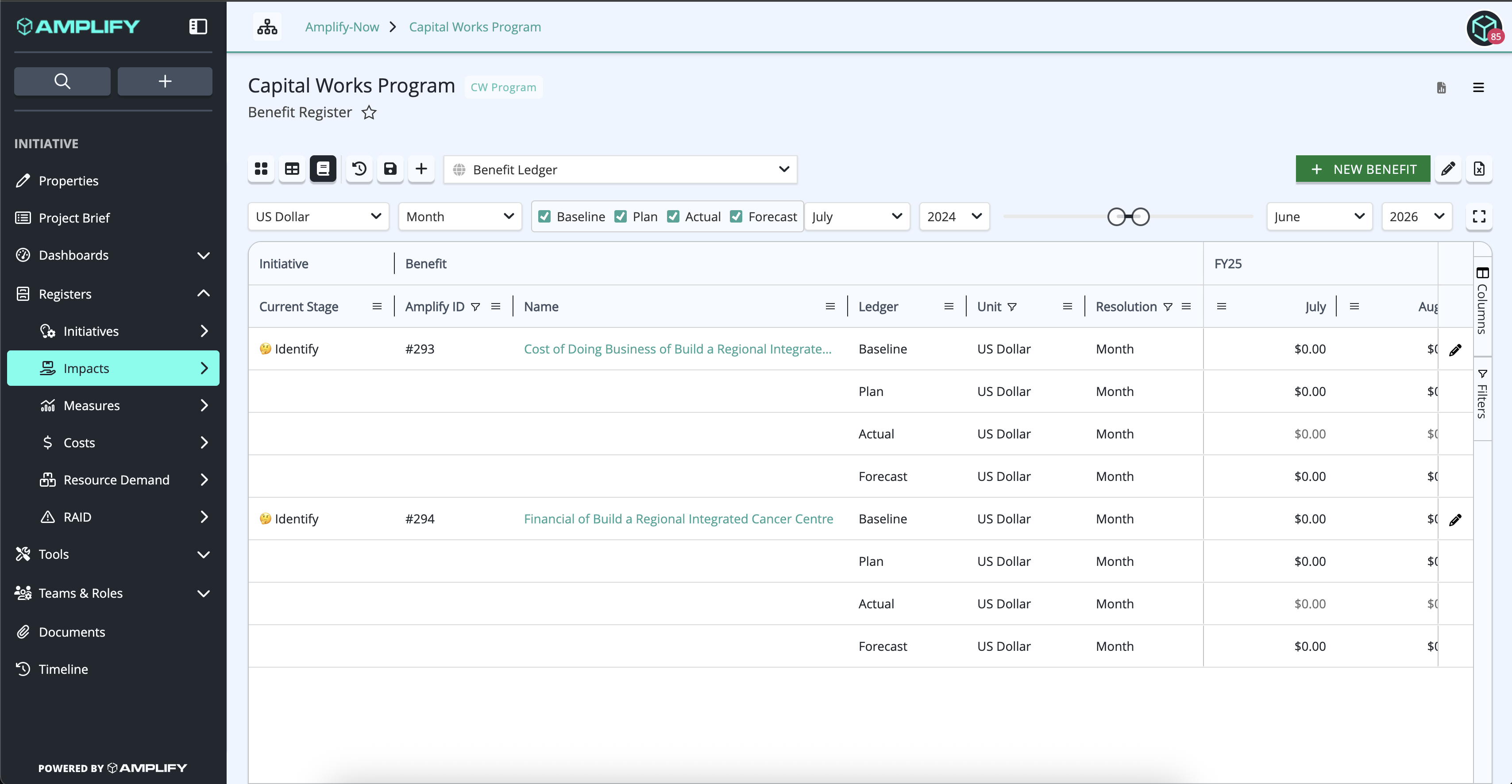Open the Resolution column filter
This screenshot has height=784, width=1512.
(1168, 307)
